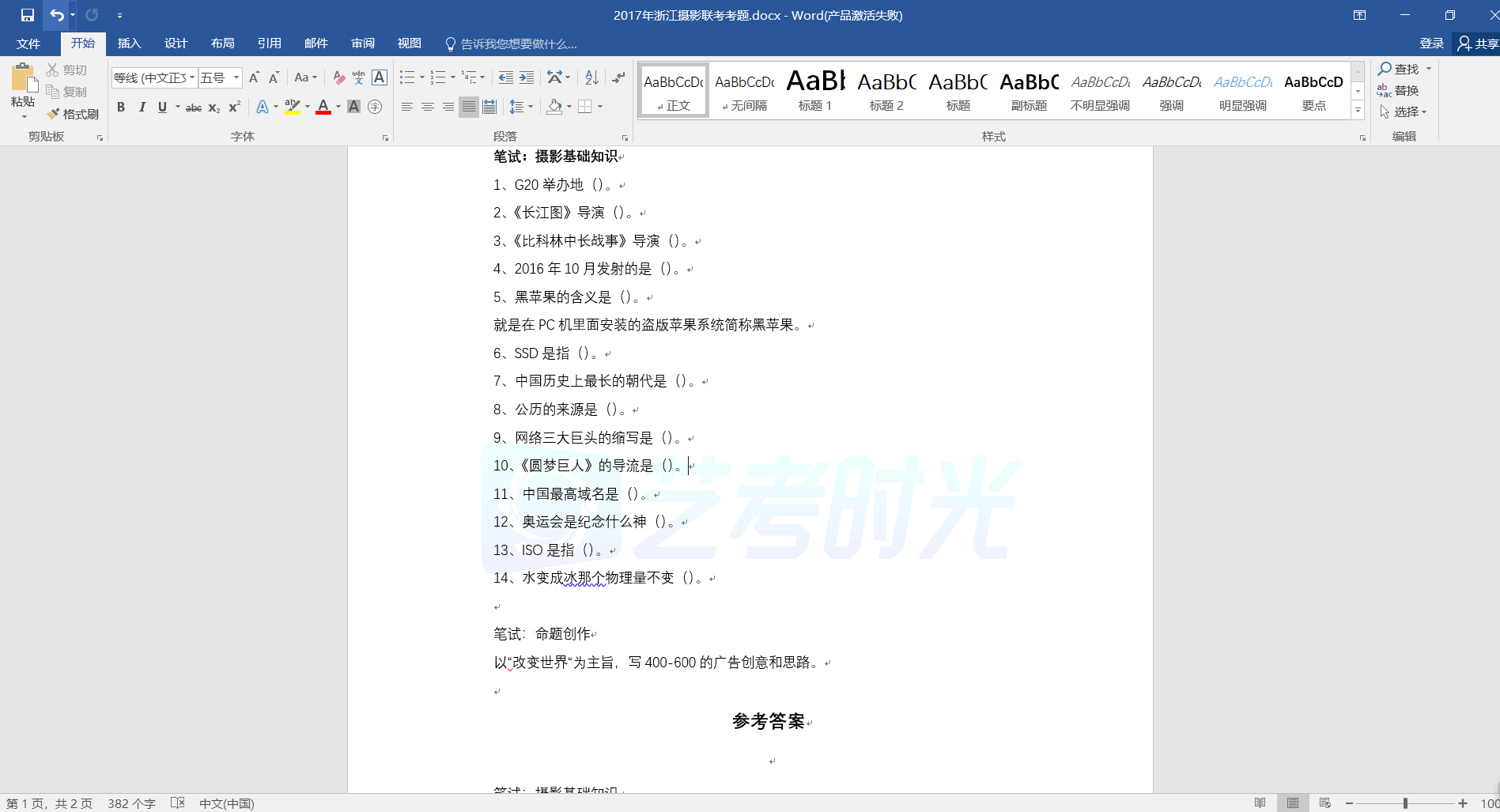The height and width of the screenshot is (812, 1500).
Task: Click the Save icon in quick access toolbar
Action: point(28,15)
